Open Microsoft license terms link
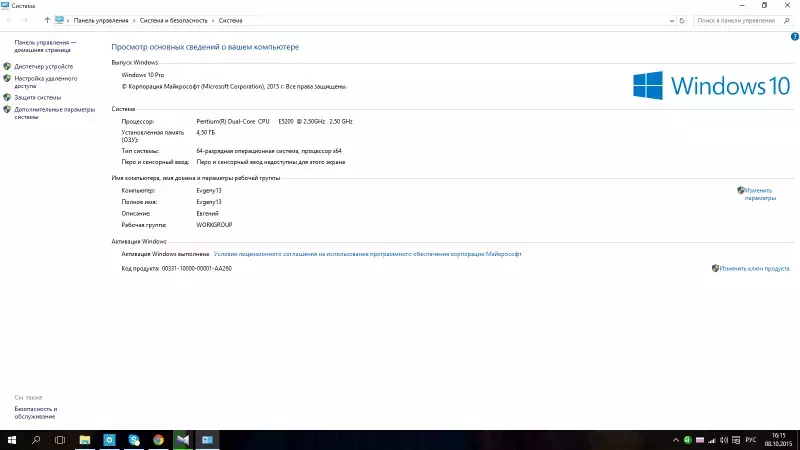 click(x=367, y=254)
